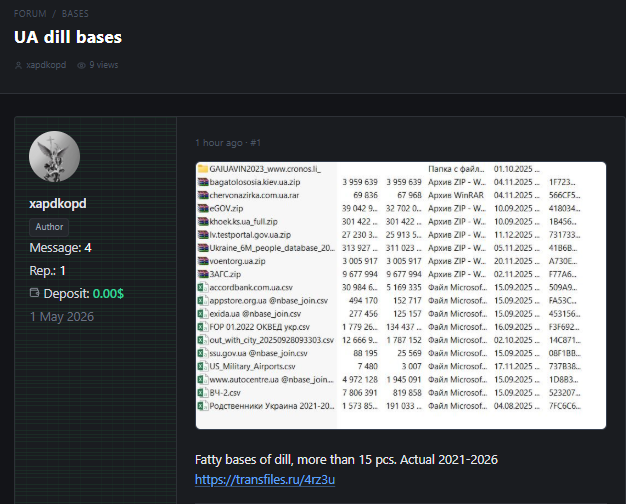626x504 pixels.
Task: Click the Архив WinRAR type cell
Action: (x=456, y=195)
